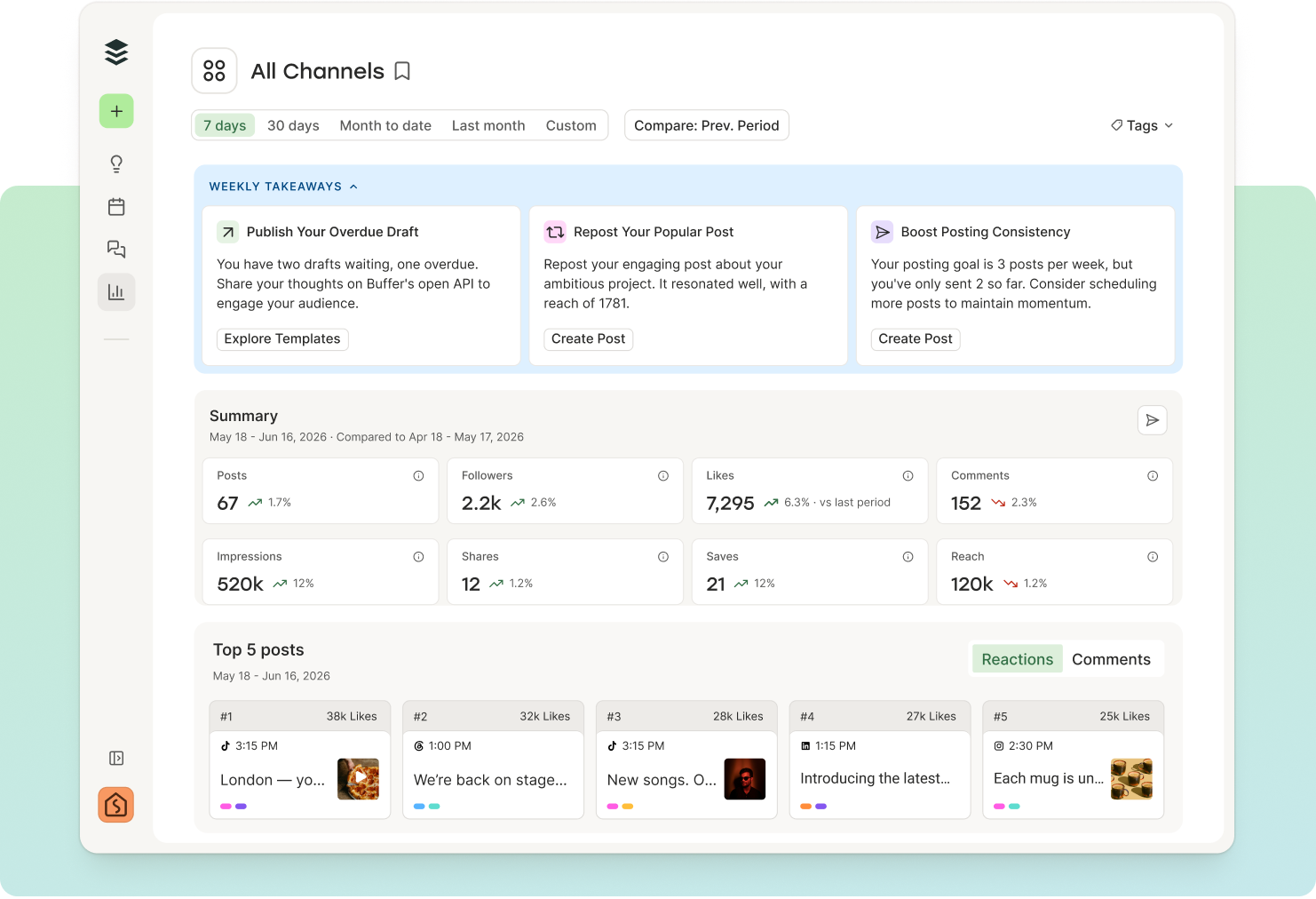Select the bar chart analytics icon
This screenshot has height=899, width=1316.
(116, 291)
